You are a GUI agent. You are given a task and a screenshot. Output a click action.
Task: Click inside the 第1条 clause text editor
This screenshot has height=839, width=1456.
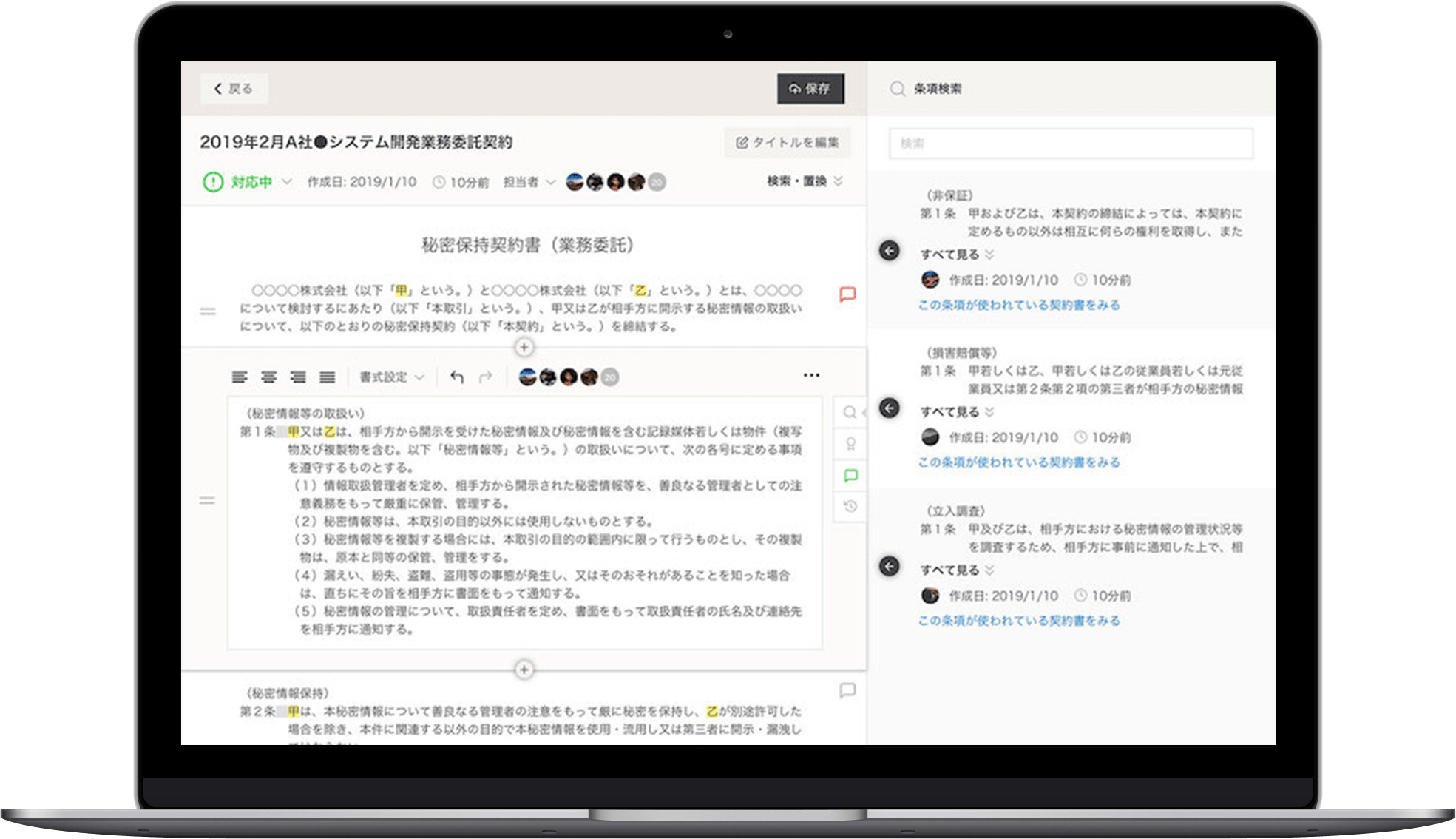click(525, 522)
